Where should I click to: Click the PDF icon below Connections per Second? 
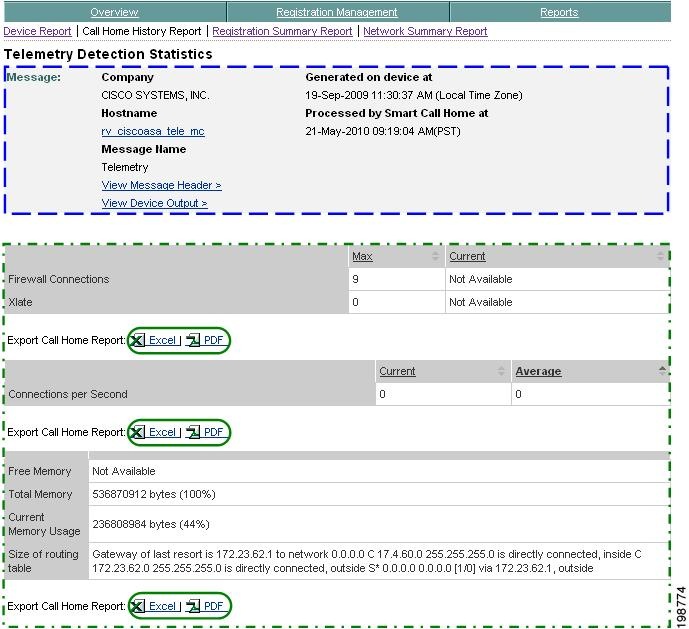(x=194, y=433)
